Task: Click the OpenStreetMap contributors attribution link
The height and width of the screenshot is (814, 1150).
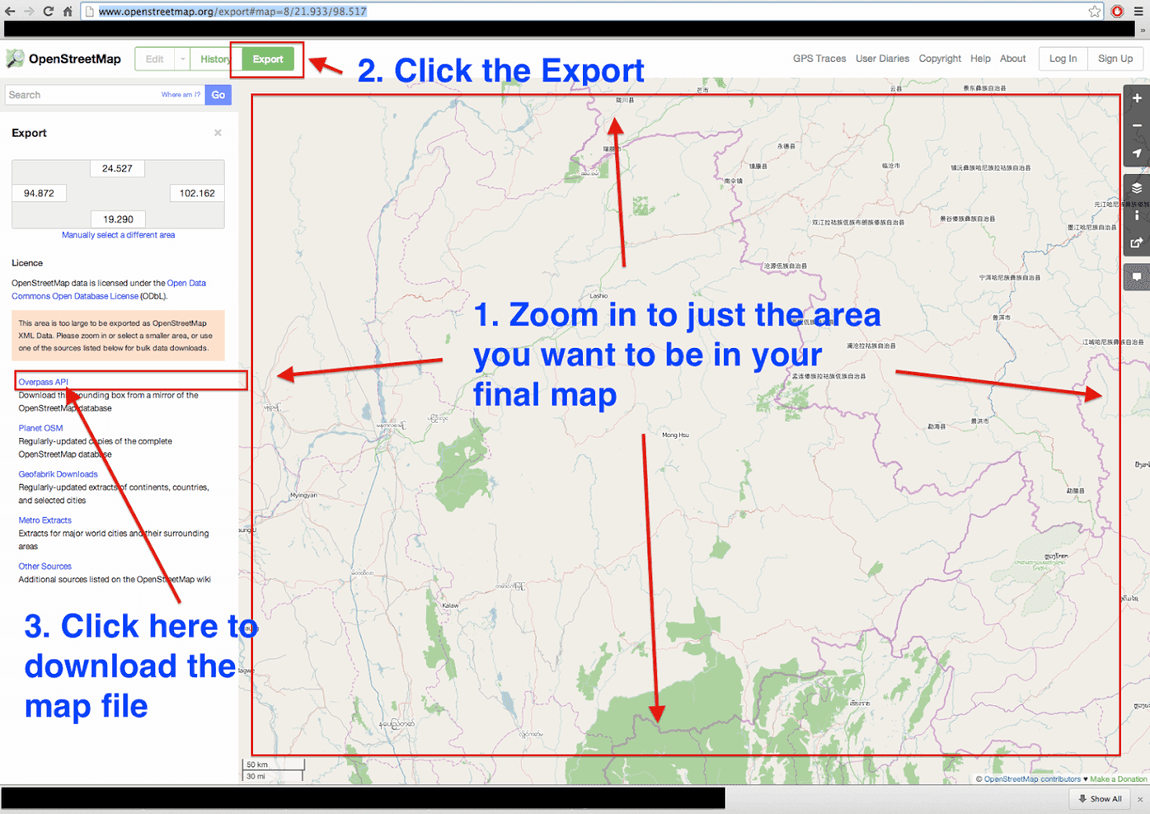Action: click(1032, 779)
